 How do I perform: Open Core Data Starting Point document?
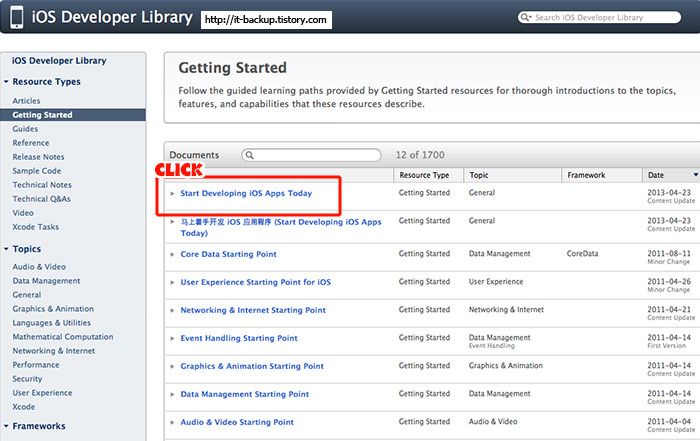tap(229, 254)
